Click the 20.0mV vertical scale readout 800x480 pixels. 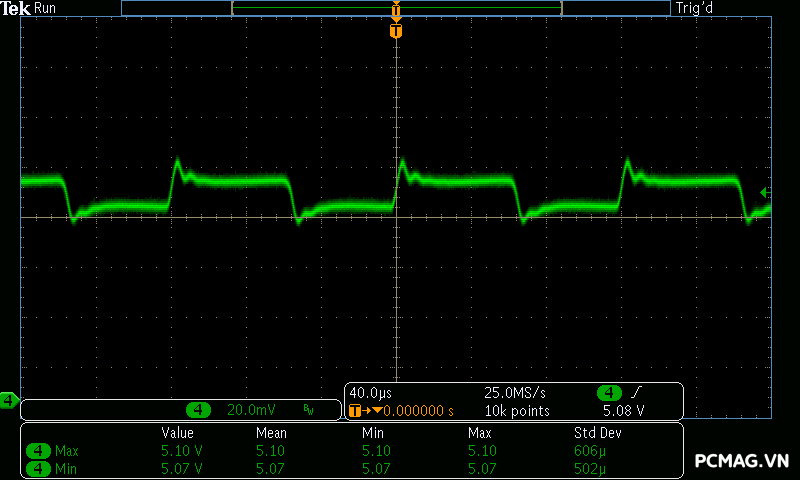click(250, 410)
